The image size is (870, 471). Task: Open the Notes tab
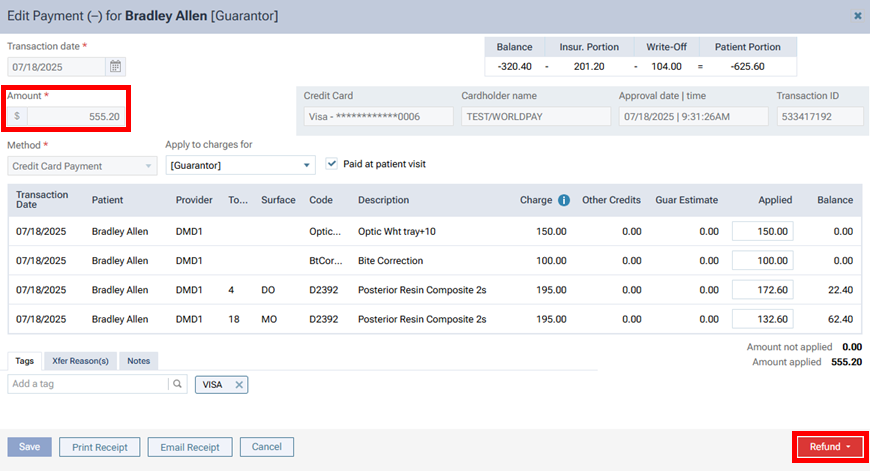pyautogui.click(x=139, y=361)
